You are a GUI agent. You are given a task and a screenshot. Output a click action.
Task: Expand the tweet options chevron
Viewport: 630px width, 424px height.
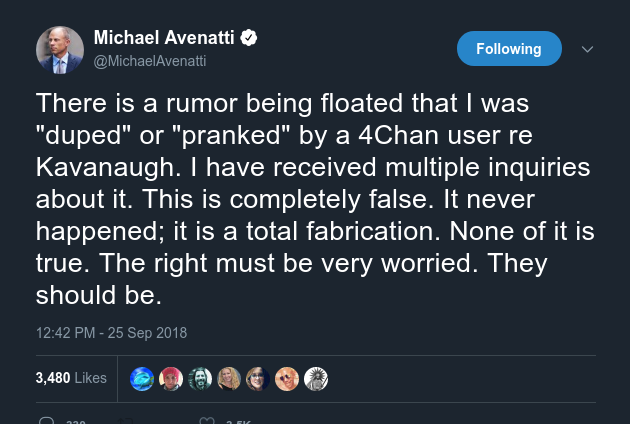tap(587, 49)
